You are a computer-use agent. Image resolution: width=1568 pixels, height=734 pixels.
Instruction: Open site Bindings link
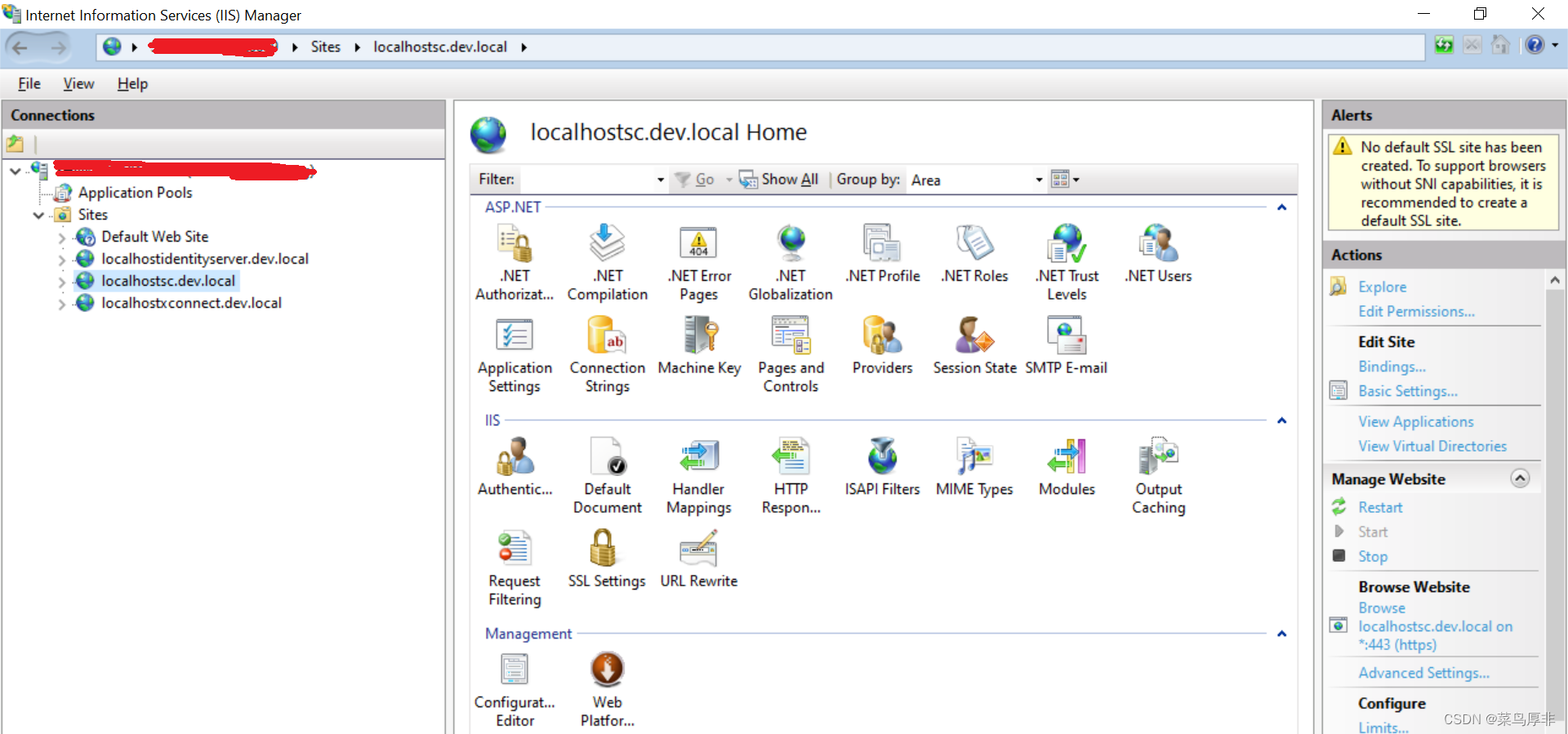tap(1392, 367)
